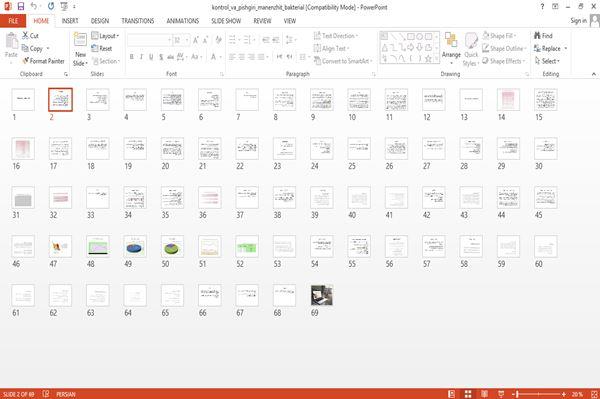The height and width of the screenshot is (399, 600).
Task: Toggle Italic formatting
Action: pos(141,57)
